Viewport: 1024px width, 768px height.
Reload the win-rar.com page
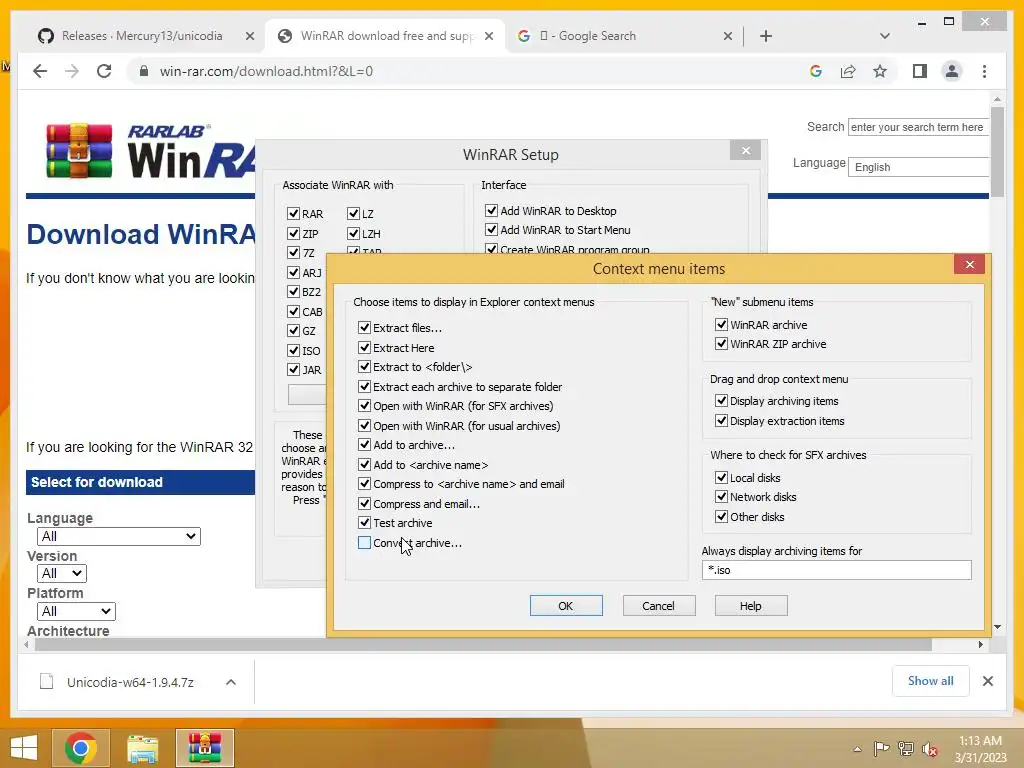click(x=104, y=71)
